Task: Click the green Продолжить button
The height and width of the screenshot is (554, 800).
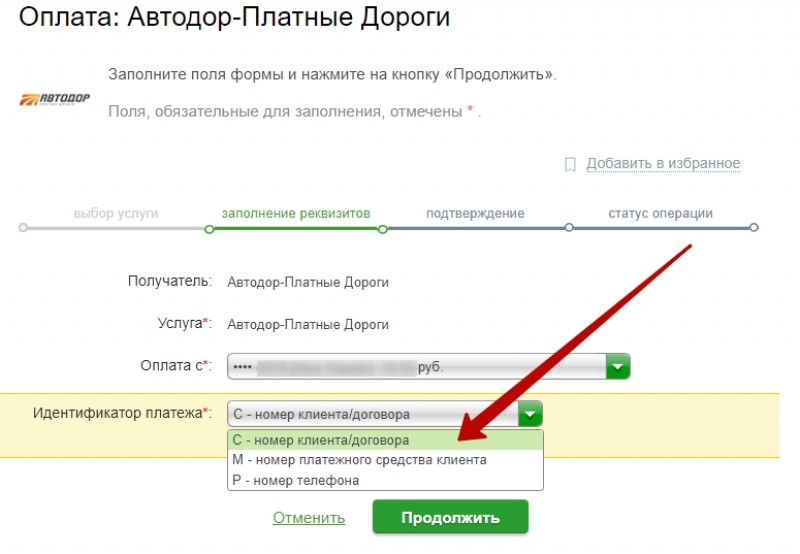Action: pyautogui.click(x=451, y=517)
